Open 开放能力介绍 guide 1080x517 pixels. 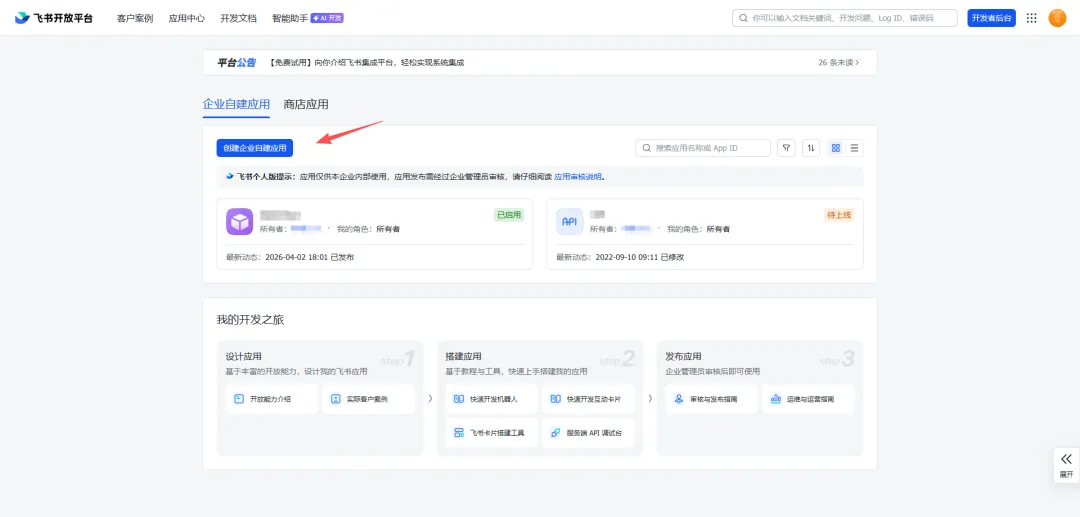tap(272, 399)
